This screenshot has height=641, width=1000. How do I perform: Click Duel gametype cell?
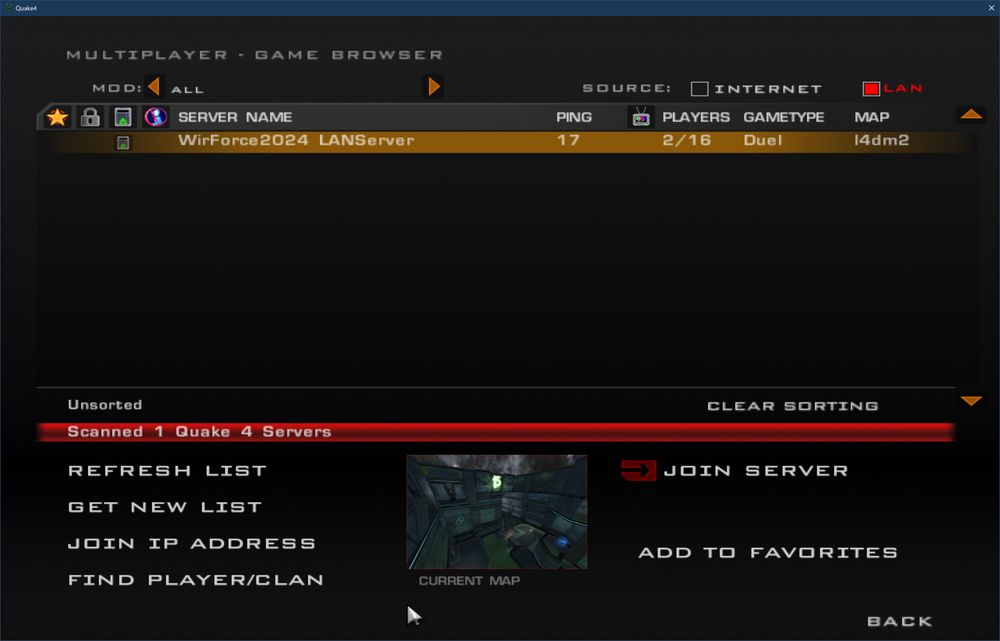click(763, 140)
